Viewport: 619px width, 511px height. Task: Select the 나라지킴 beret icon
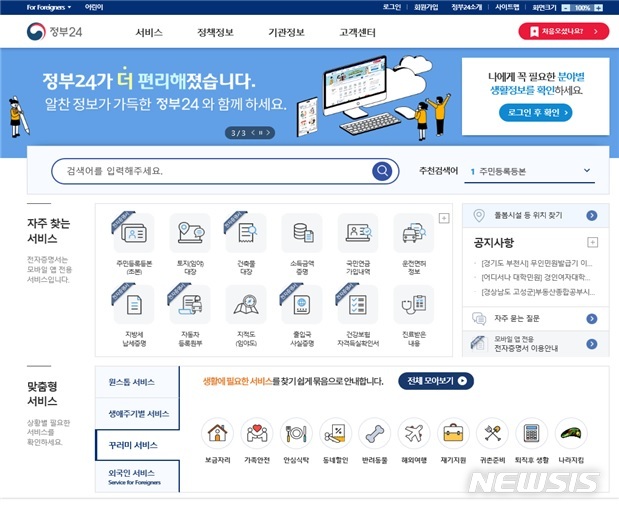click(x=571, y=433)
